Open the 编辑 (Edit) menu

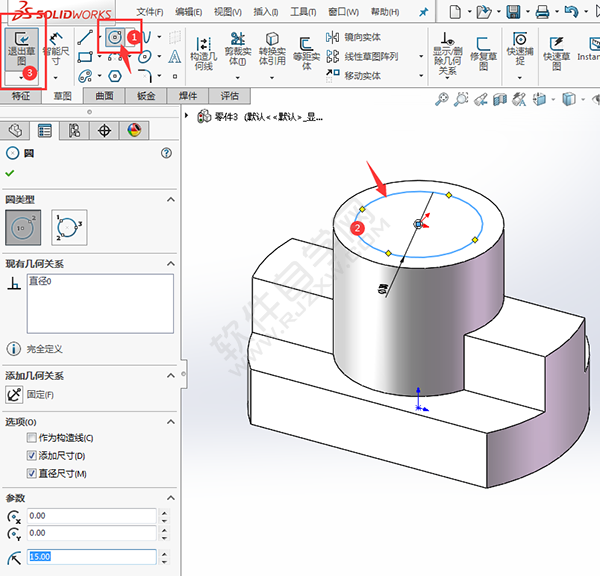[x=189, y=12]
